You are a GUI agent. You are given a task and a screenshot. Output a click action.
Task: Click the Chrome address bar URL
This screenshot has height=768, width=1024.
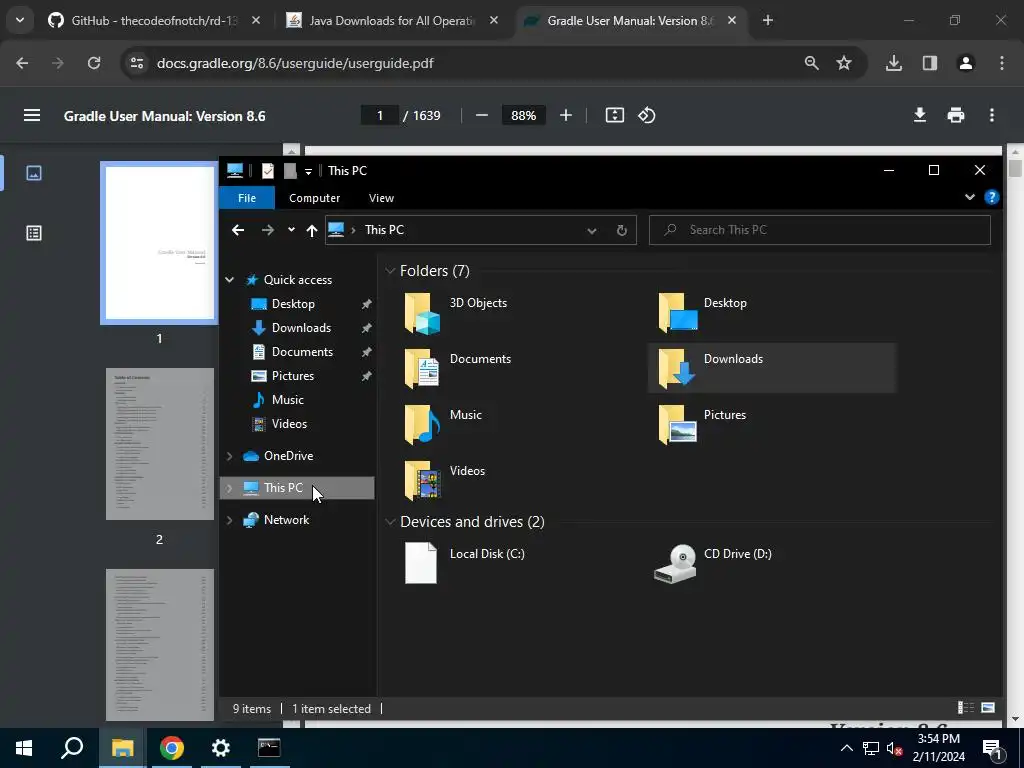(295, 63)
